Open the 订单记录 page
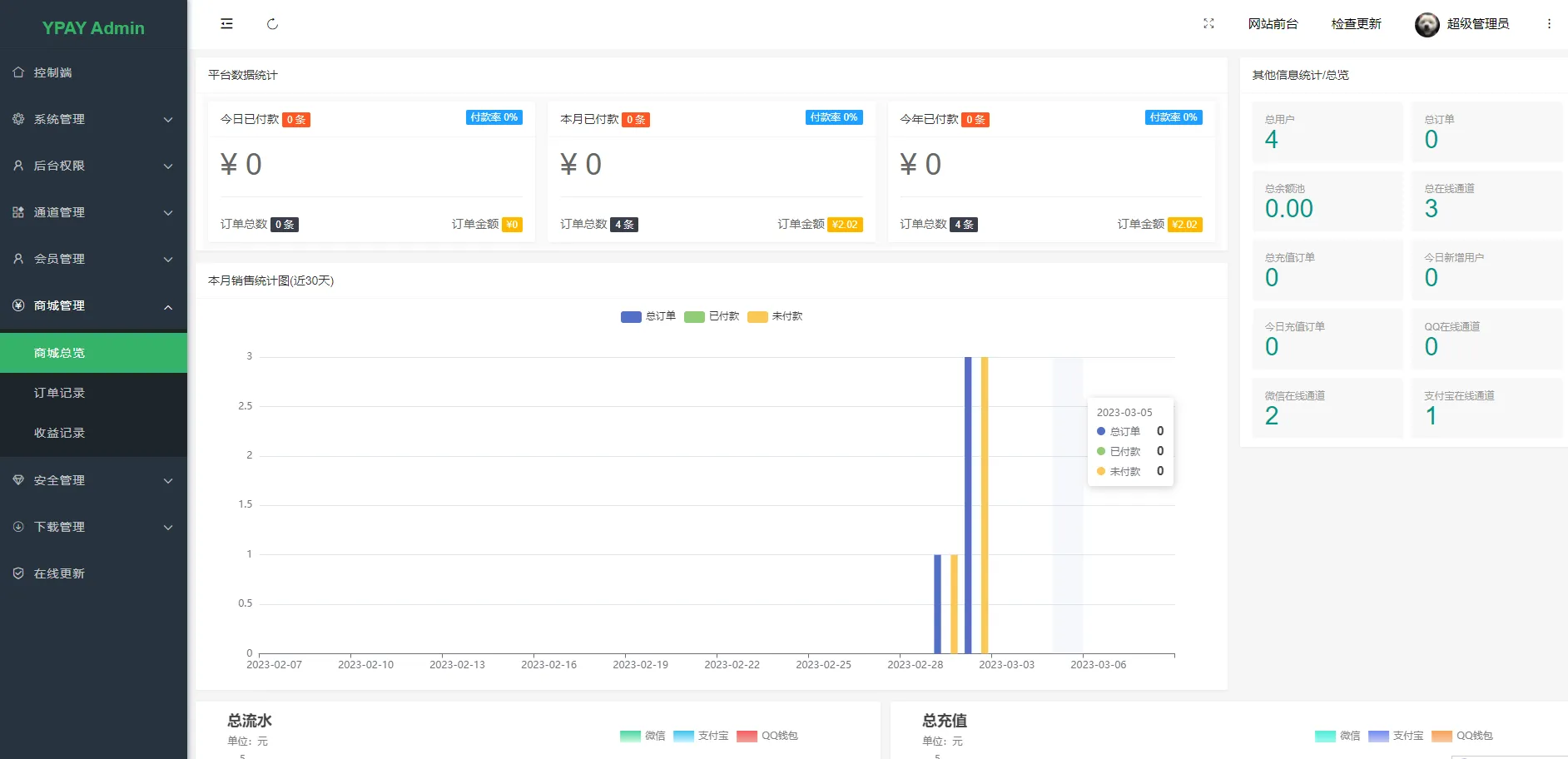1568x759 pixels. click(58, 392)
